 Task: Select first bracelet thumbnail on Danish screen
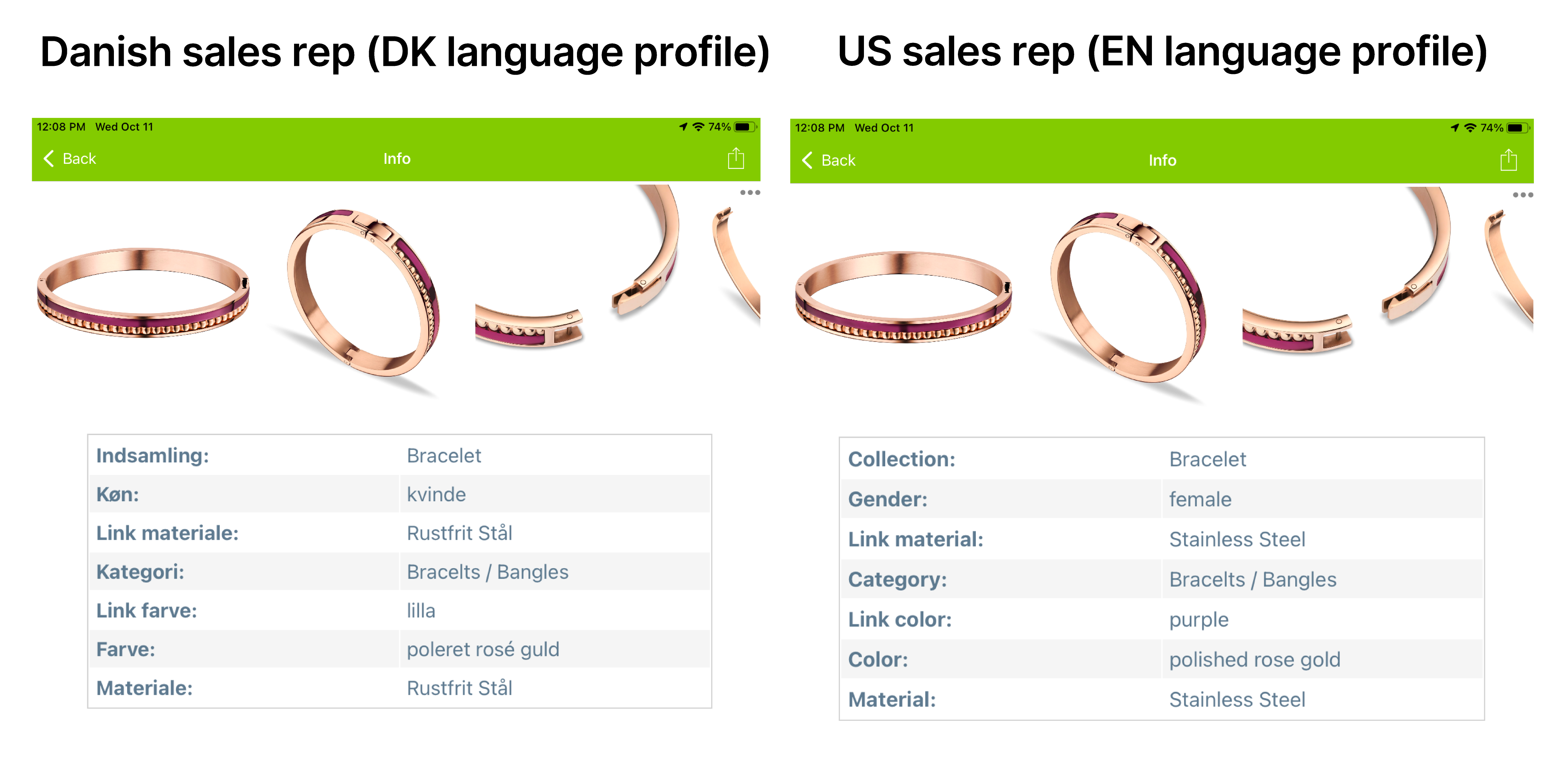[x=143, y=292]
